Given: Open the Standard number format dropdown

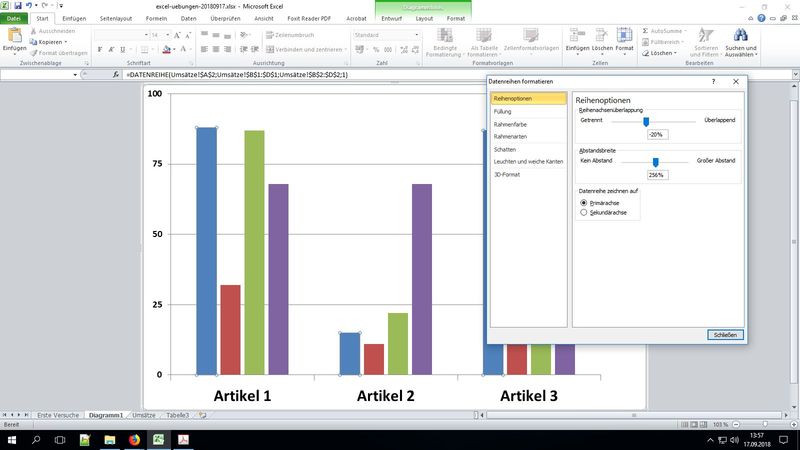Looking at the screenshot, I should point(416,35).
